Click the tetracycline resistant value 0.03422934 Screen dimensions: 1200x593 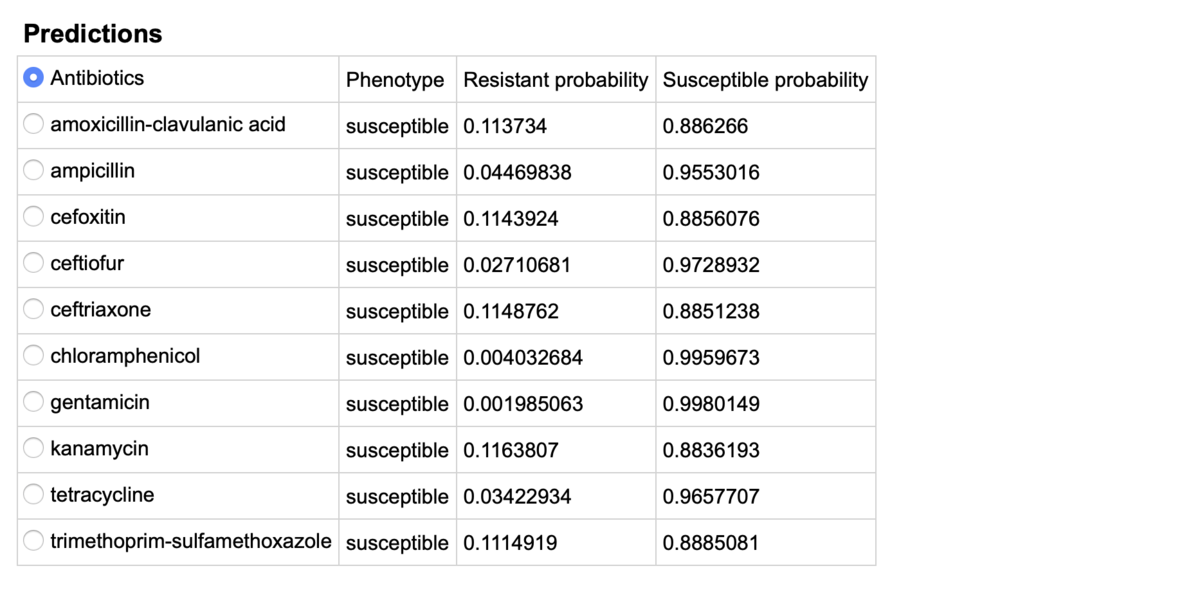[517, 496]
